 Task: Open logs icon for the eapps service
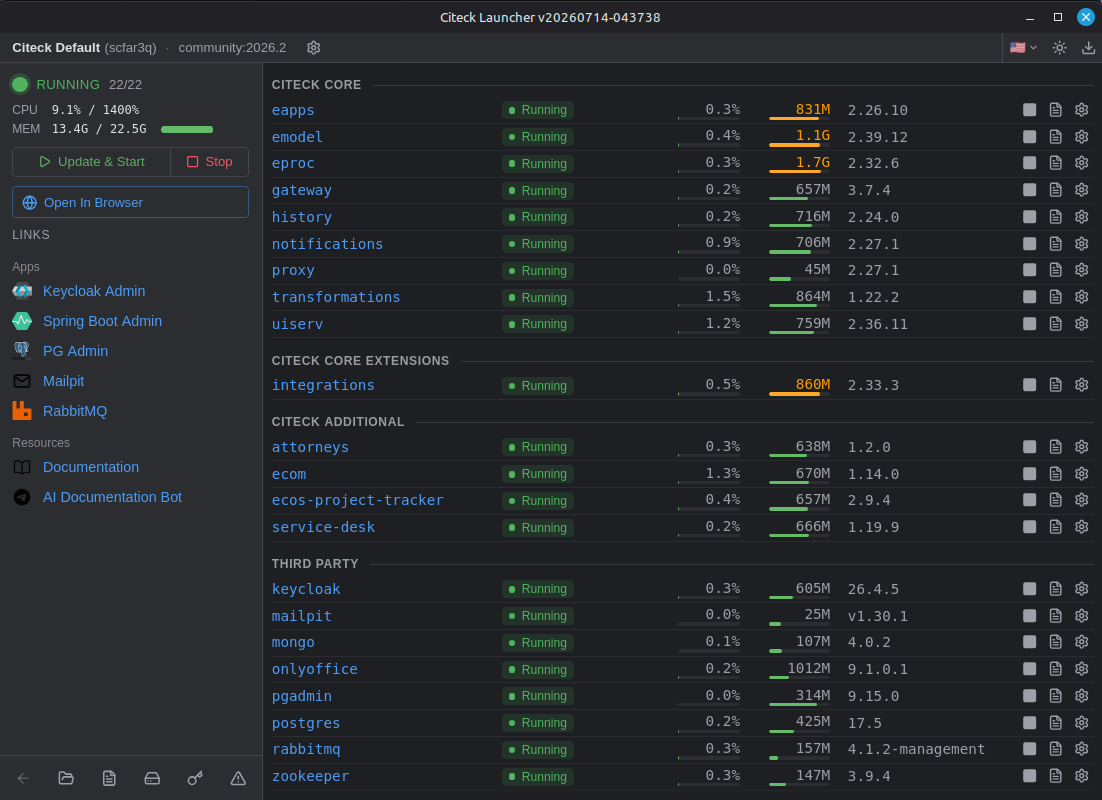(1055, 110)
